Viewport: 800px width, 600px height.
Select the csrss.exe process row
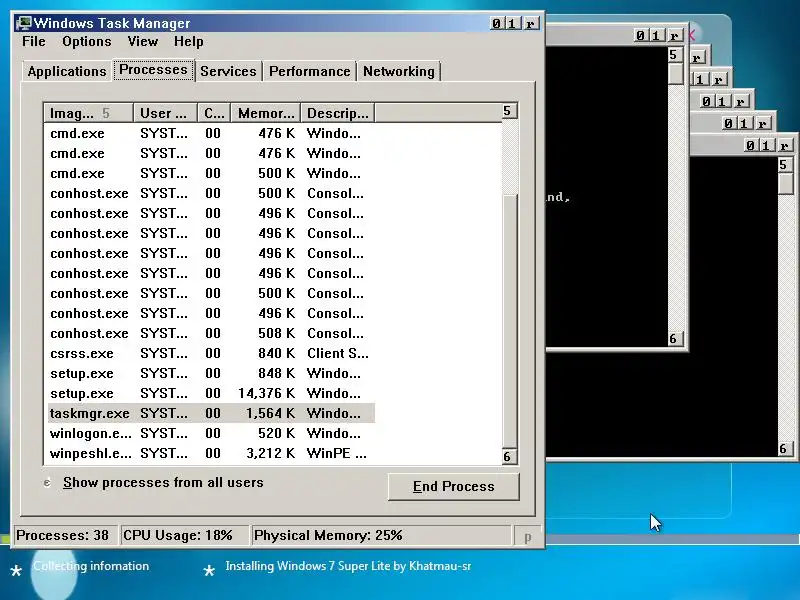click(211, 353)
